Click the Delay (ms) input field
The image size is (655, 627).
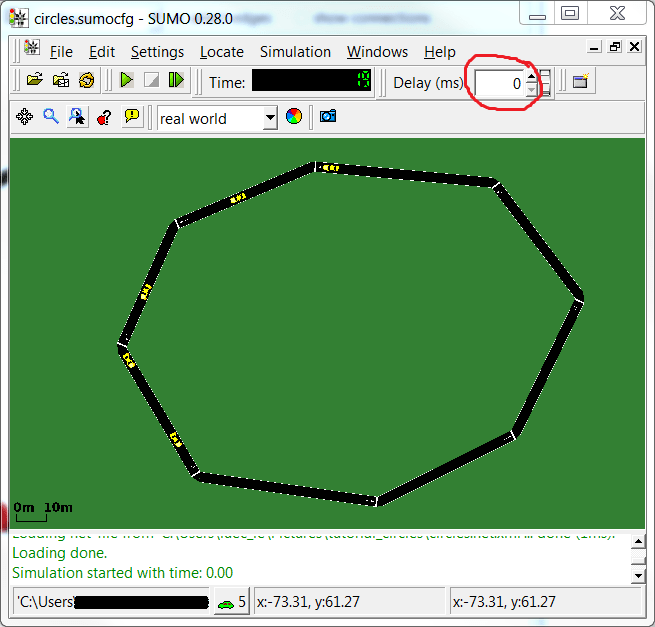point(500,83)
